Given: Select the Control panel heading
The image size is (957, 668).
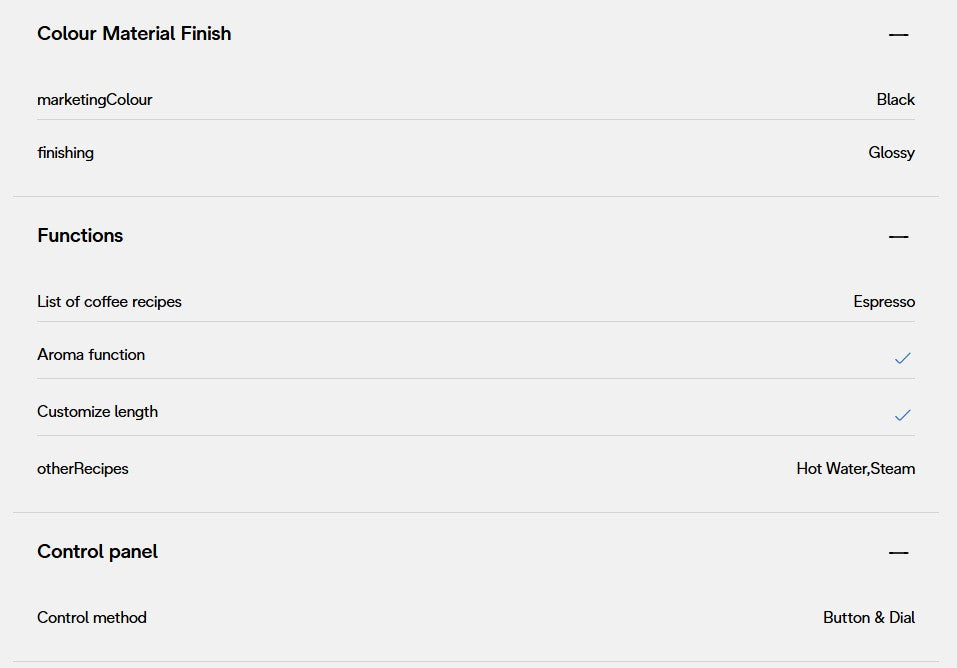Looking at the screenshot, I should pyautogui.click(x=97, y=552).
